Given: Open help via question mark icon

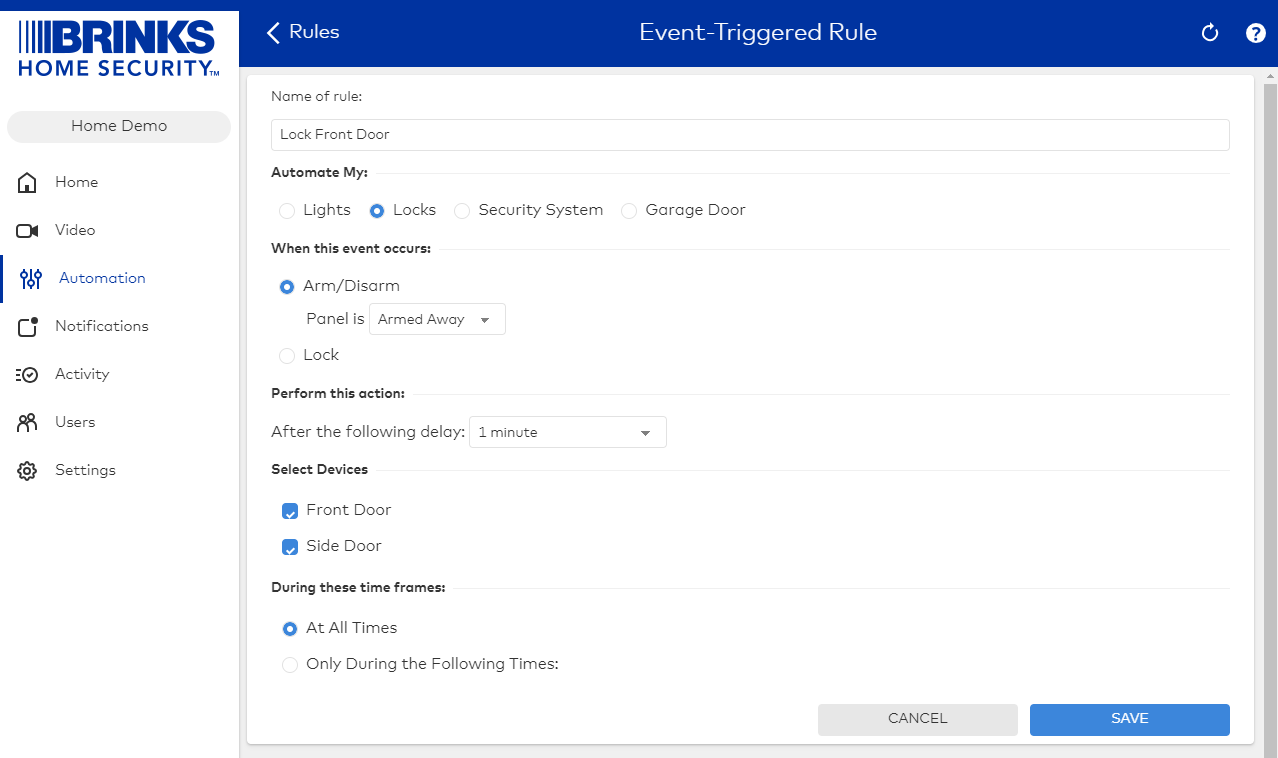Looking at the screenshot, I should (1256, 33).
